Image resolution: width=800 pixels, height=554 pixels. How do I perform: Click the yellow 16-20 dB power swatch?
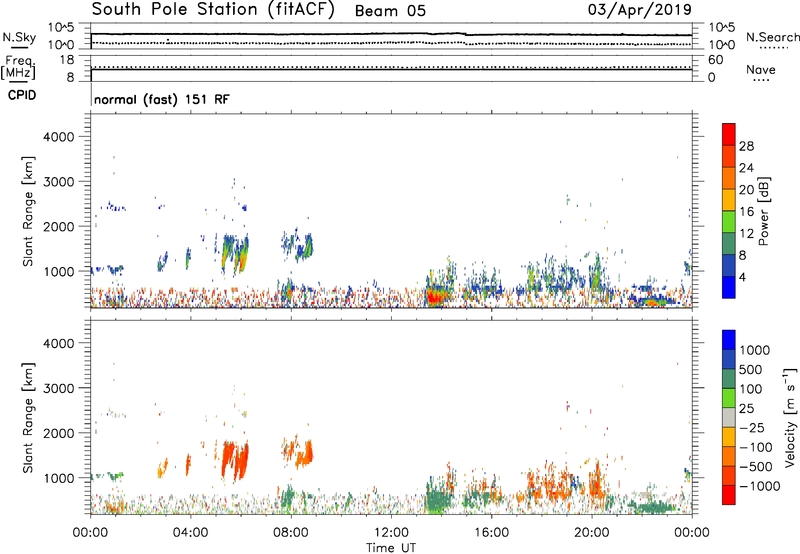729,200
